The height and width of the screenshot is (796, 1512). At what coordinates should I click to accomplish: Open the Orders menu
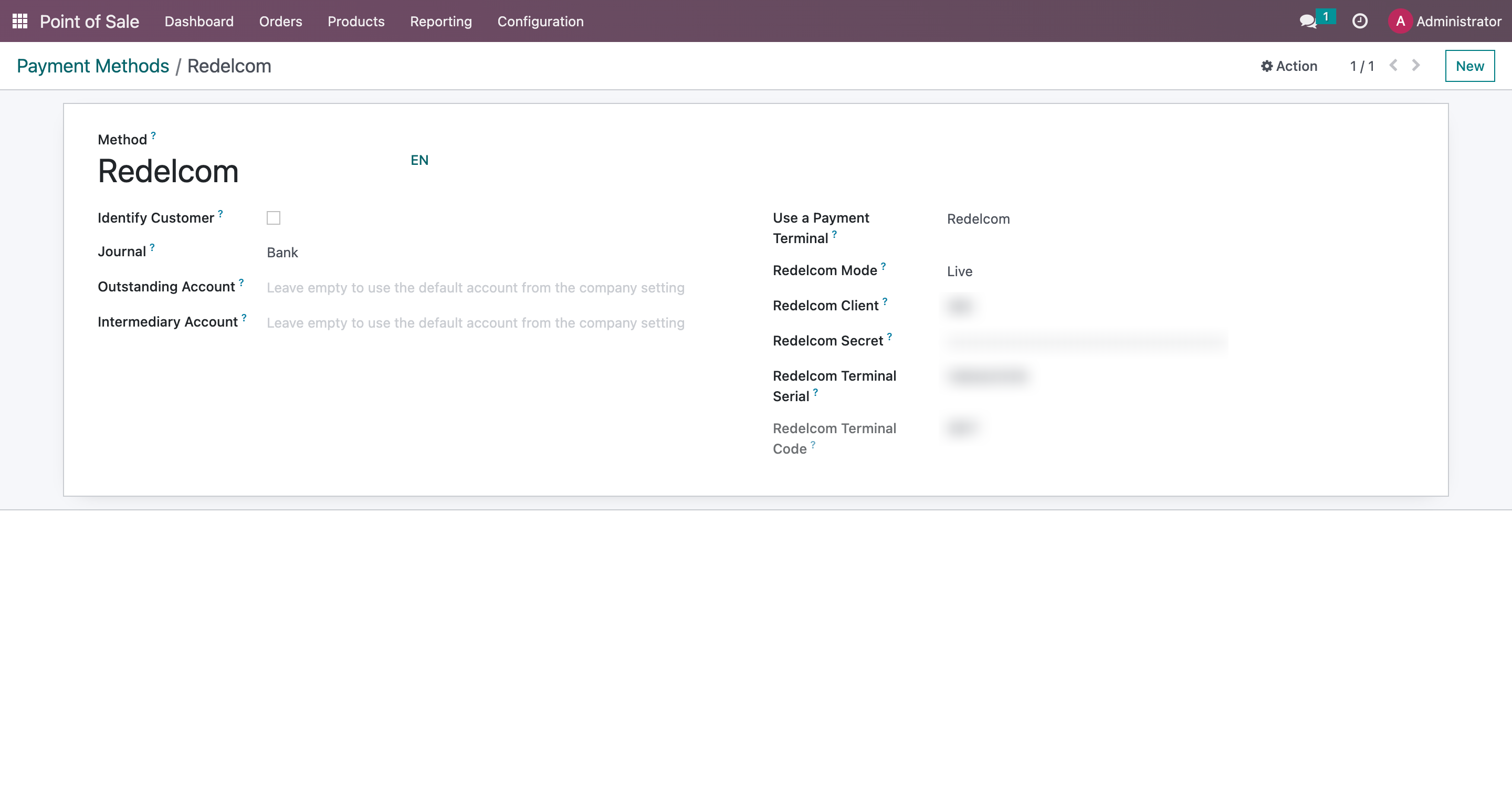(x=280, y=21)
